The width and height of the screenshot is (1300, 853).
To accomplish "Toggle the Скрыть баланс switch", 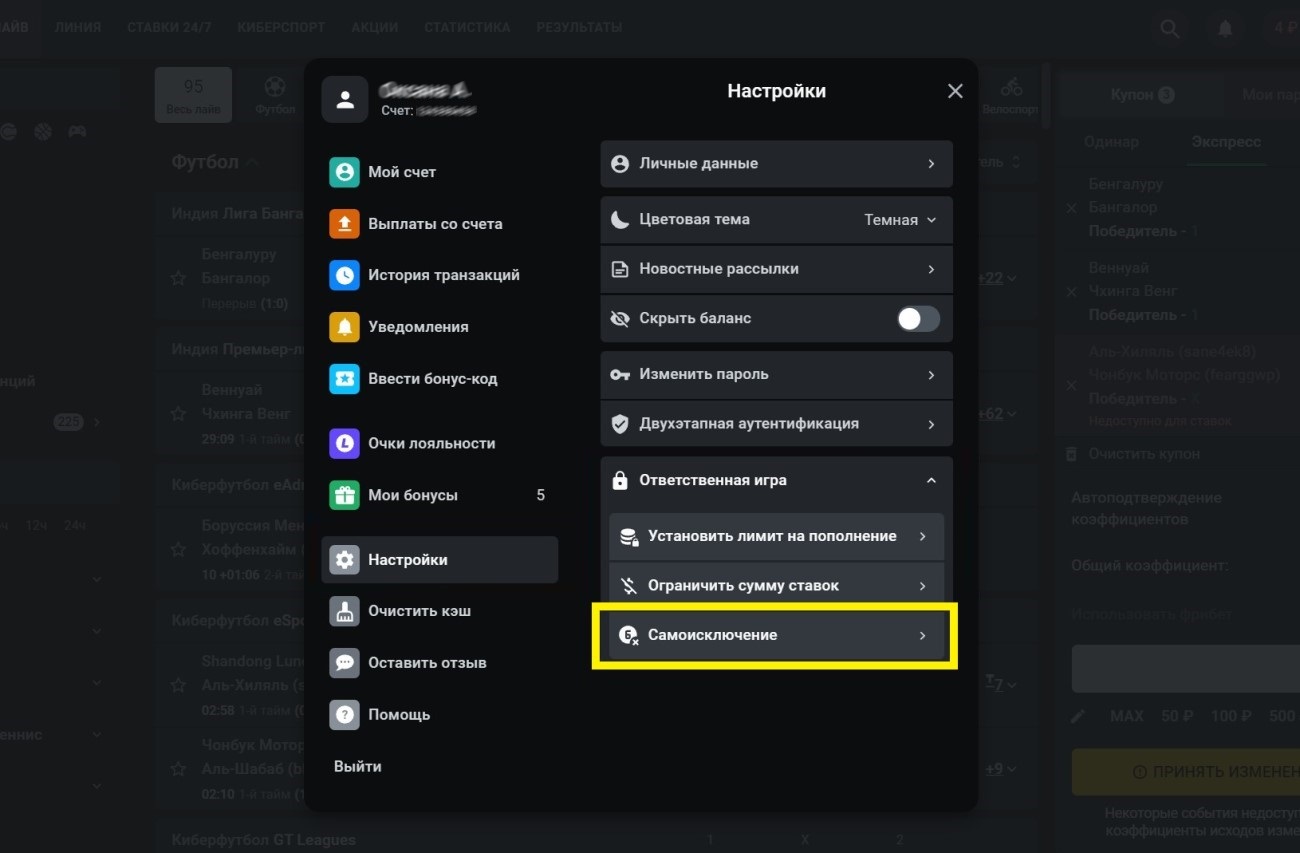I will [x=918, y=319].
